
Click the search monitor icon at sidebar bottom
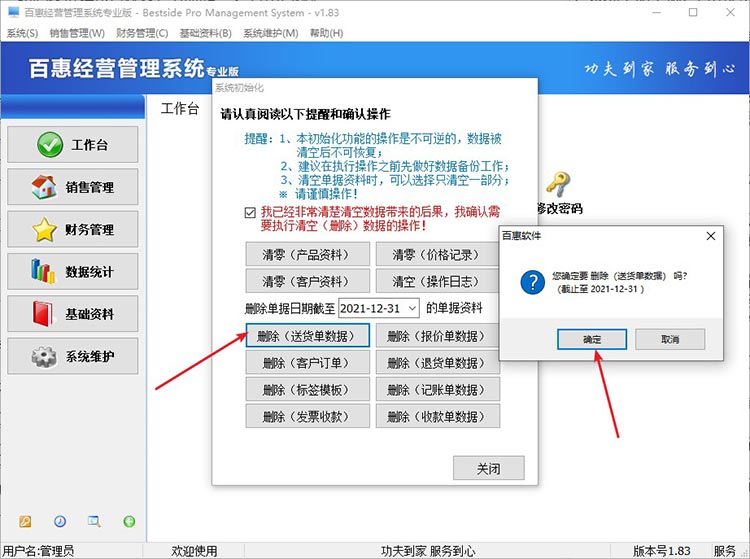pyautogui.click(x=94, y=521)
